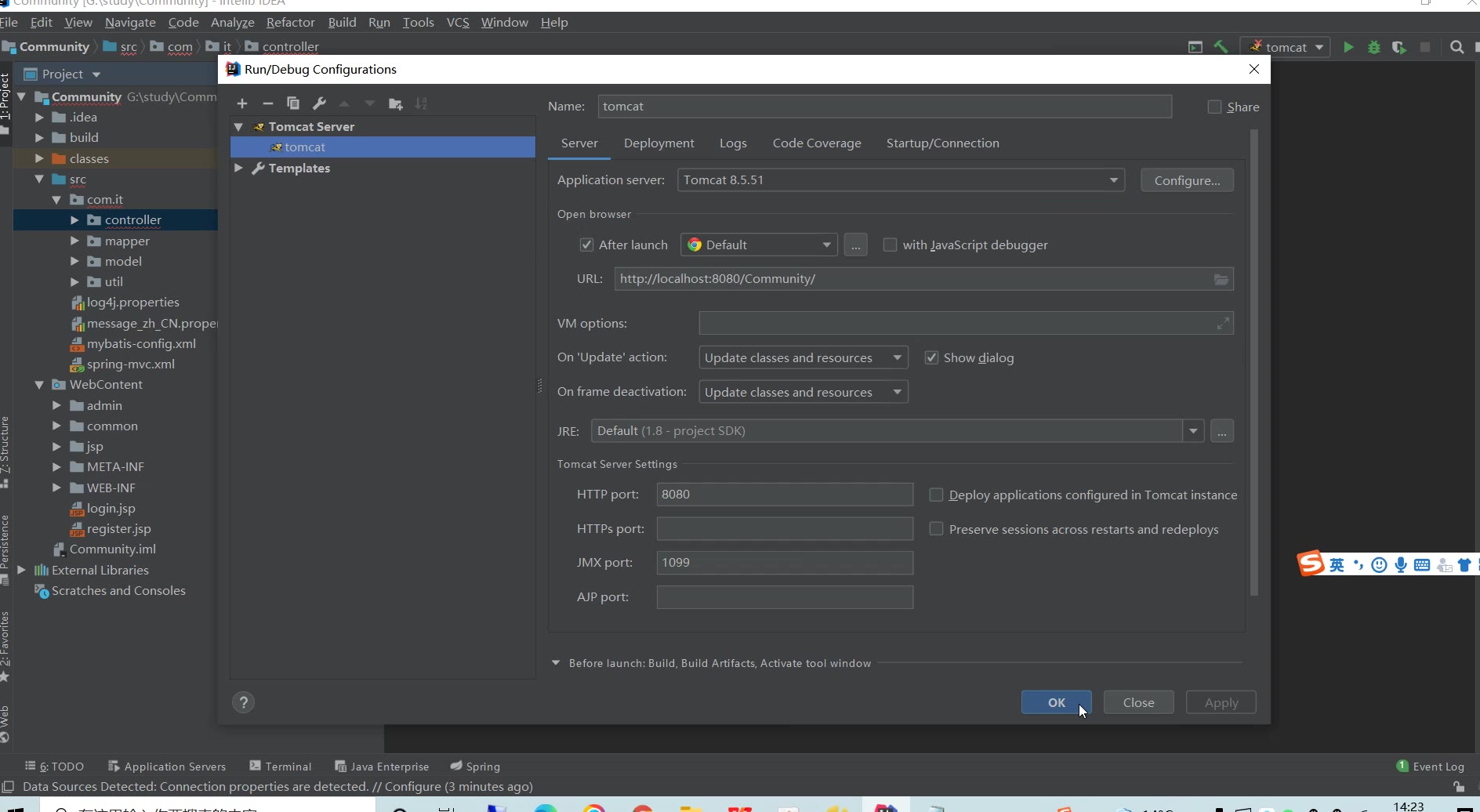This screenshot has width=1480, height=812.
Task: Open the Build menu
Action: pyautogui.click(x=342, y=23)
